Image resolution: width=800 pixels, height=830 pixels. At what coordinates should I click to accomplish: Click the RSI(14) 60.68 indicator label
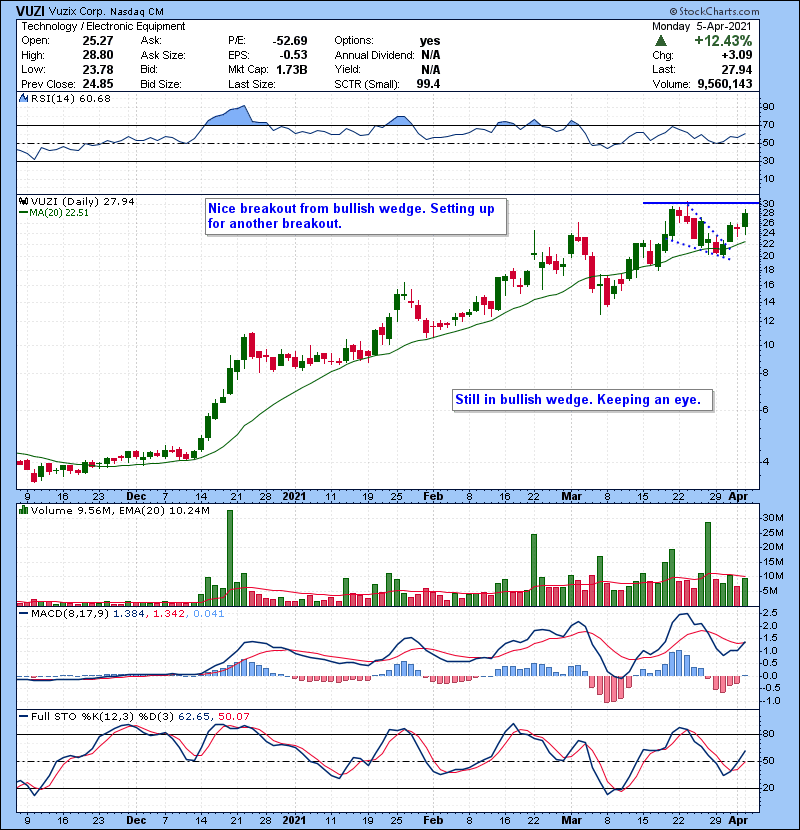pyautogui.click(x=71, y=98)
